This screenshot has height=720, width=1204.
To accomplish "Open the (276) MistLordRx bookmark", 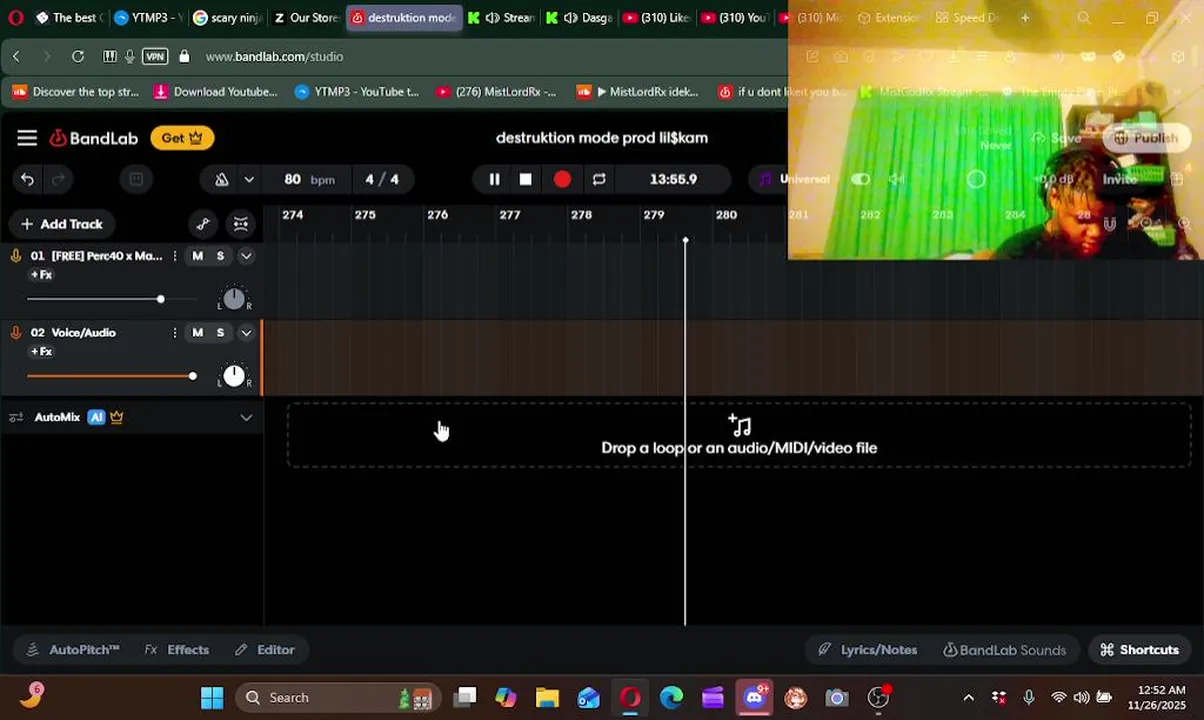I will click(496, 92).
